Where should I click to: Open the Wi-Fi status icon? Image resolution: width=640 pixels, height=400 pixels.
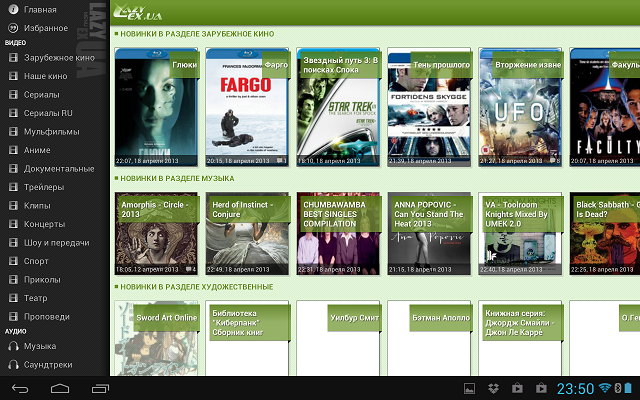point(605,388)
